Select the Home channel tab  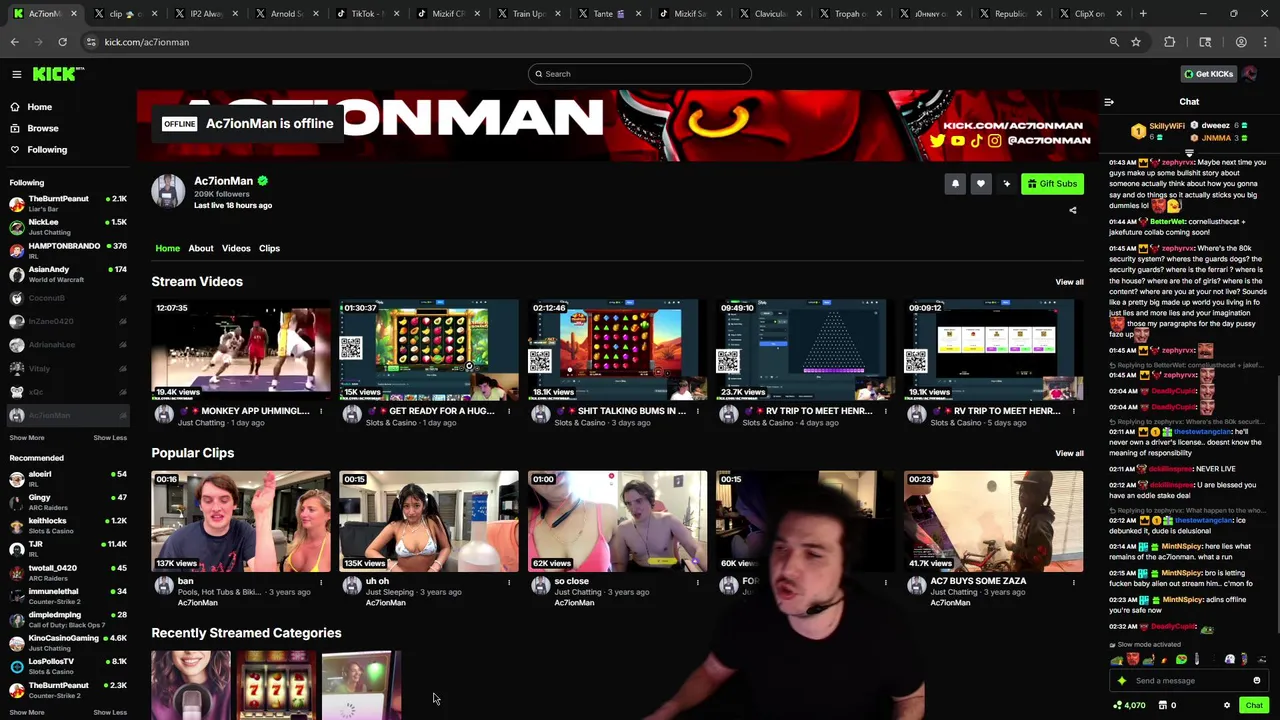167,248
